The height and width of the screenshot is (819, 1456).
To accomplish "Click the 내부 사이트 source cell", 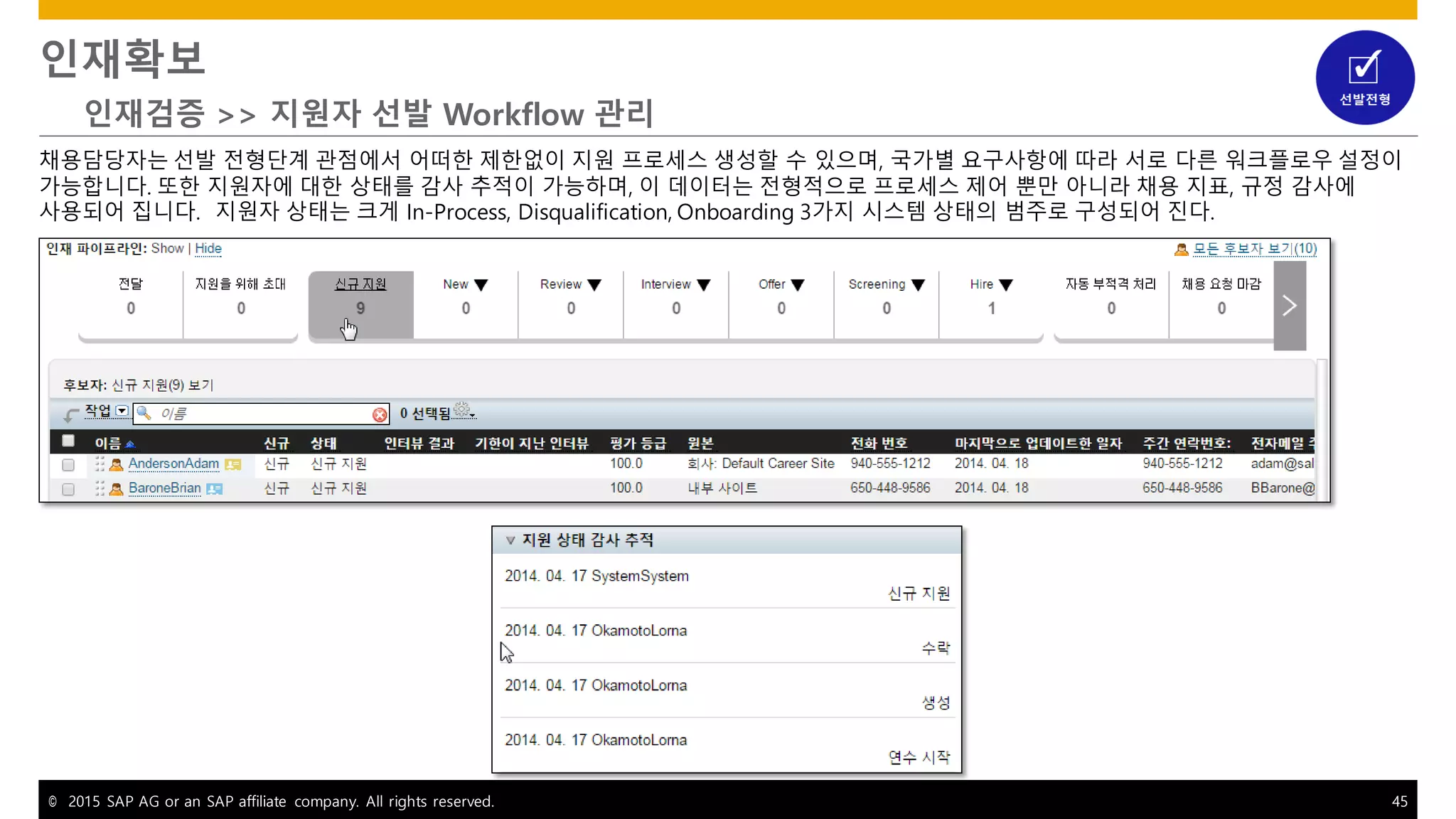I will (722, 488).
